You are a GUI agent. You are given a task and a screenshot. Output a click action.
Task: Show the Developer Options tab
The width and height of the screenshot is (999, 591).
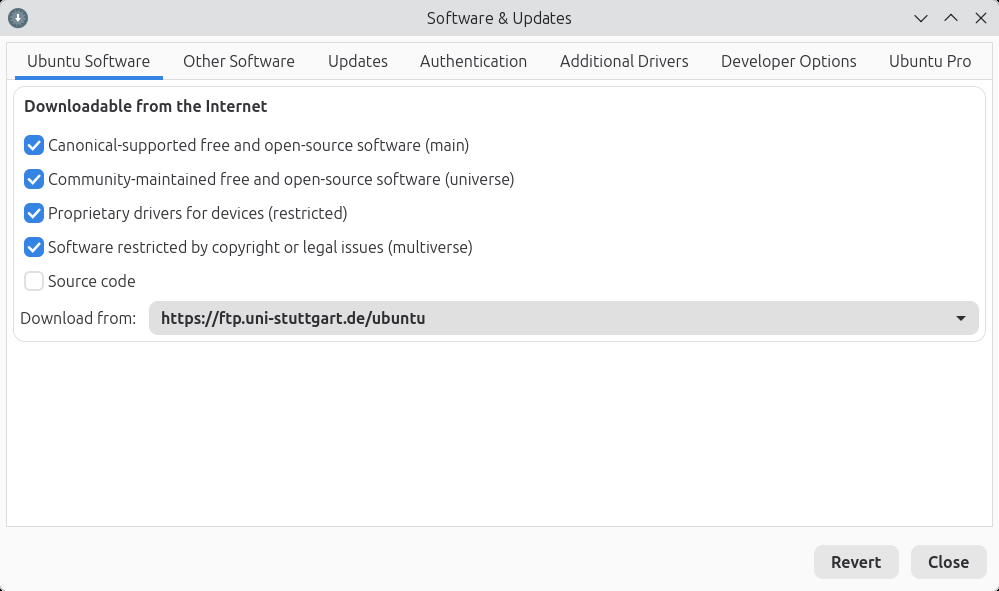788,61
